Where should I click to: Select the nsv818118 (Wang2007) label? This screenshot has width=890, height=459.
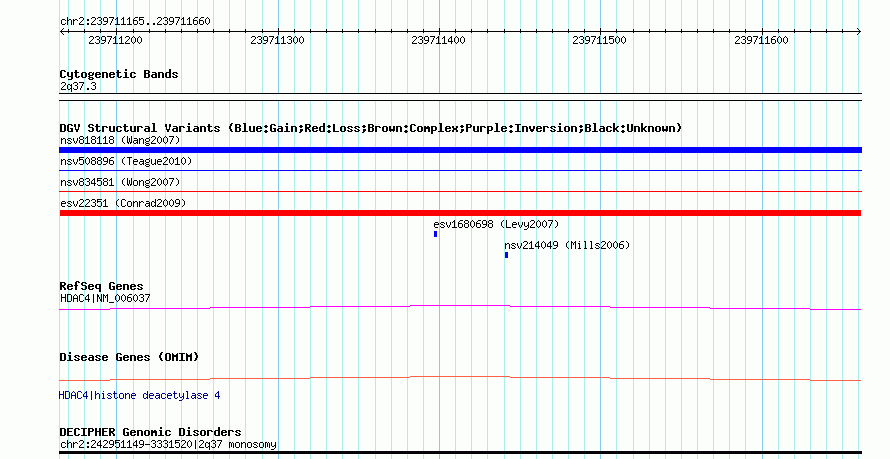[x=120, y=140]
